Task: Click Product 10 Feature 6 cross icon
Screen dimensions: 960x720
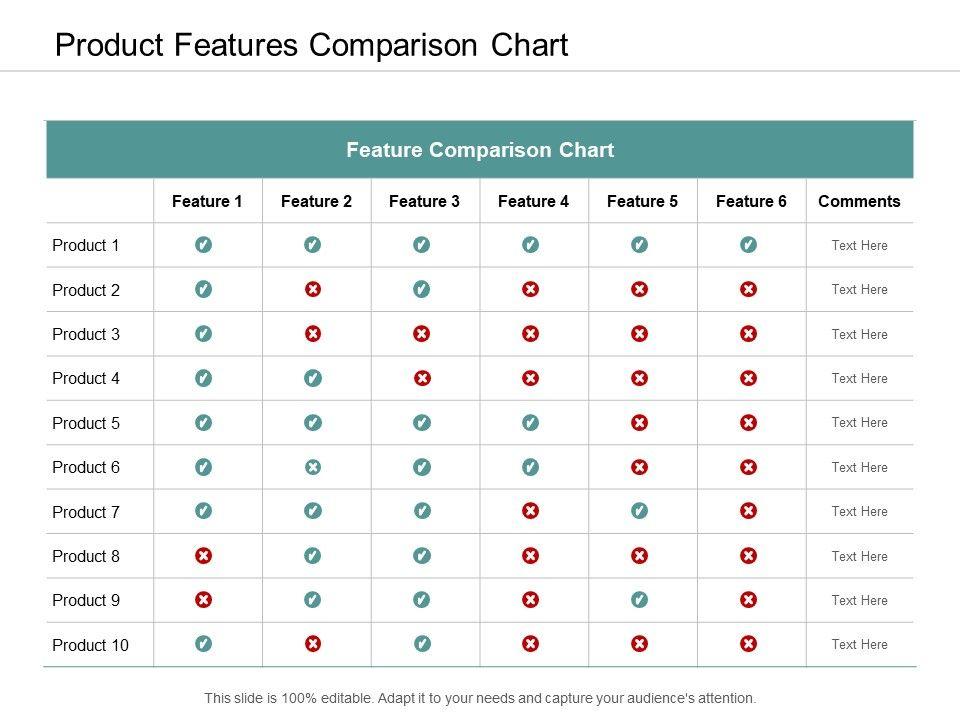Action: pos(749,645)
